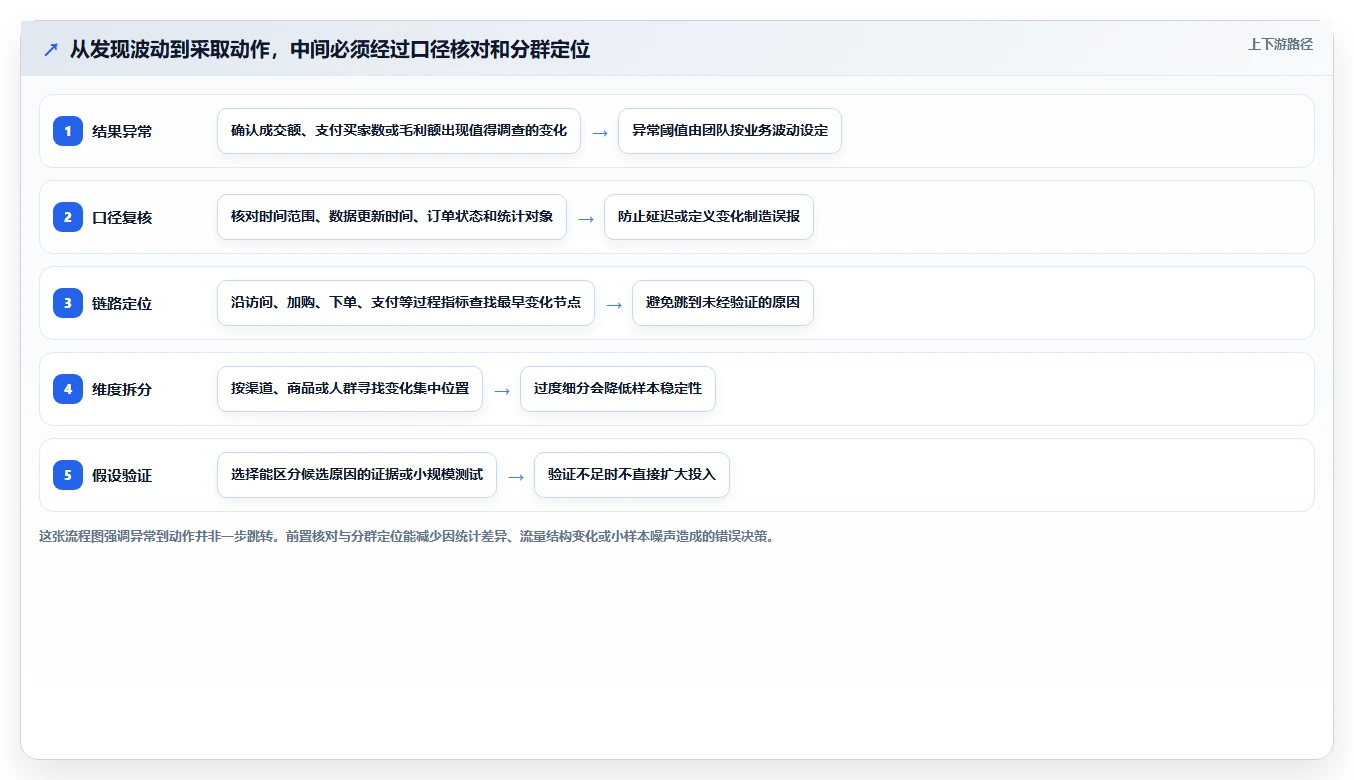Click the 过度细分会降低样本稳定性 box

point(618,389)
